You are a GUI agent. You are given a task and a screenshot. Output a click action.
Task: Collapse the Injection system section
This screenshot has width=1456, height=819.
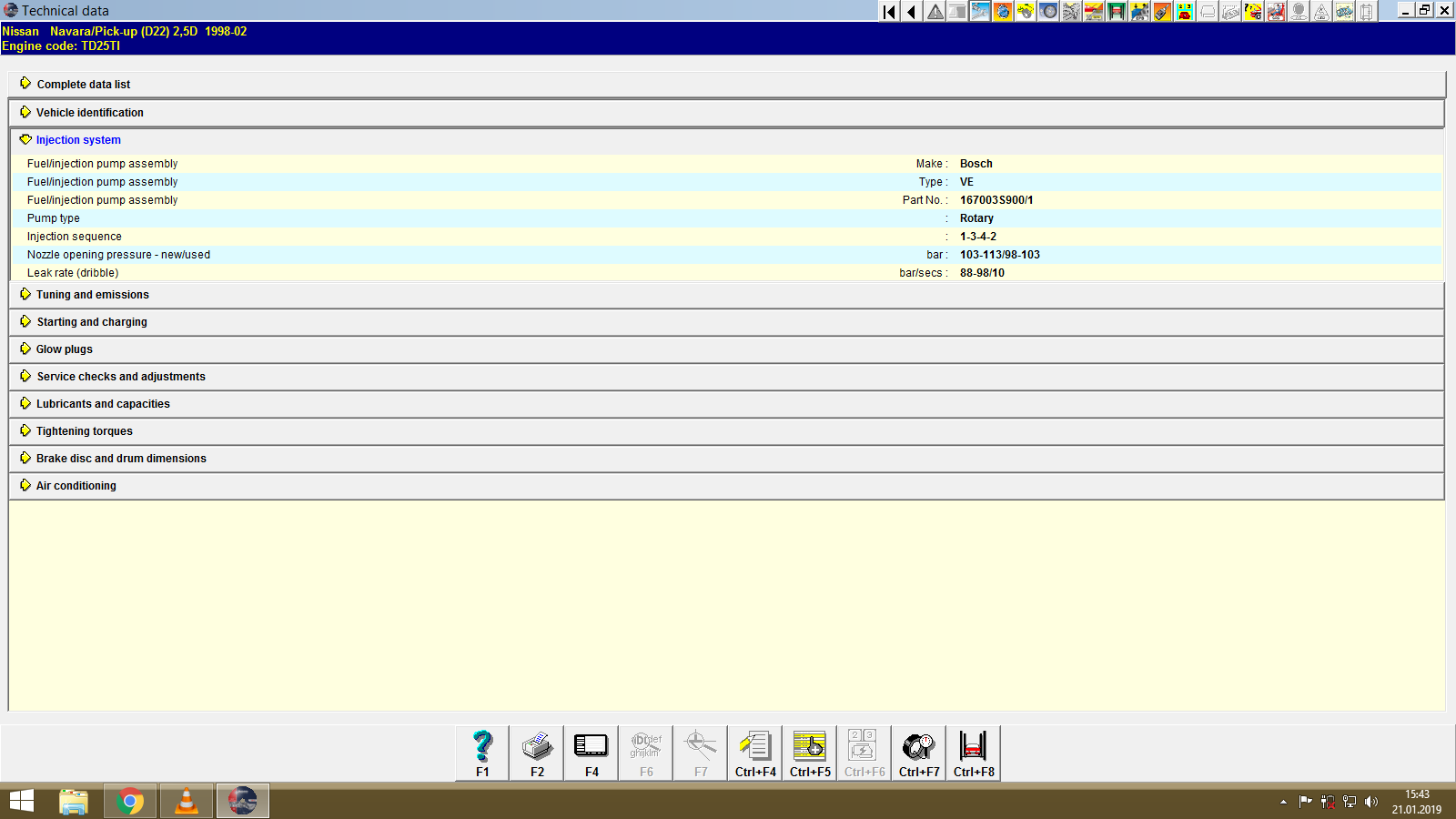pos(78,139)
